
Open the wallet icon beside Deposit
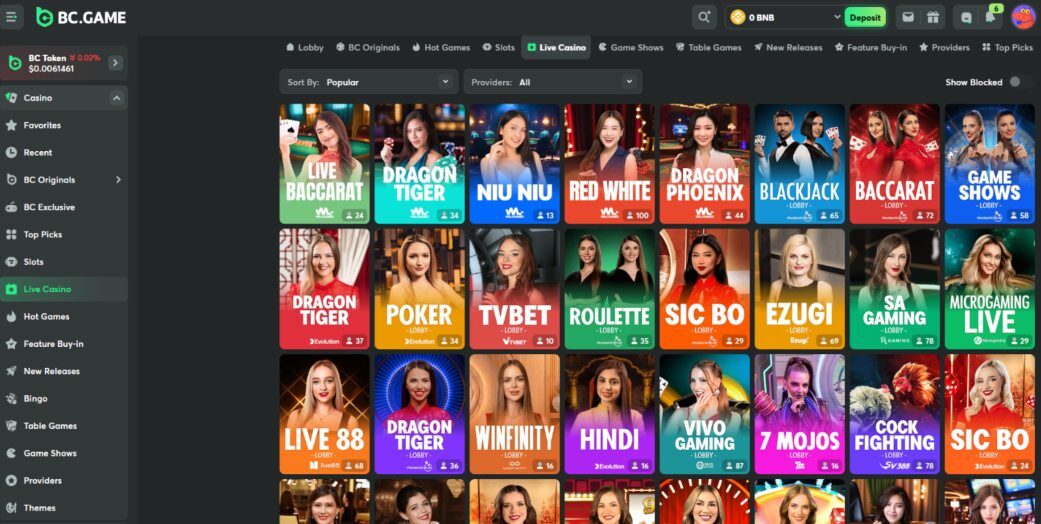click(908, 17)
